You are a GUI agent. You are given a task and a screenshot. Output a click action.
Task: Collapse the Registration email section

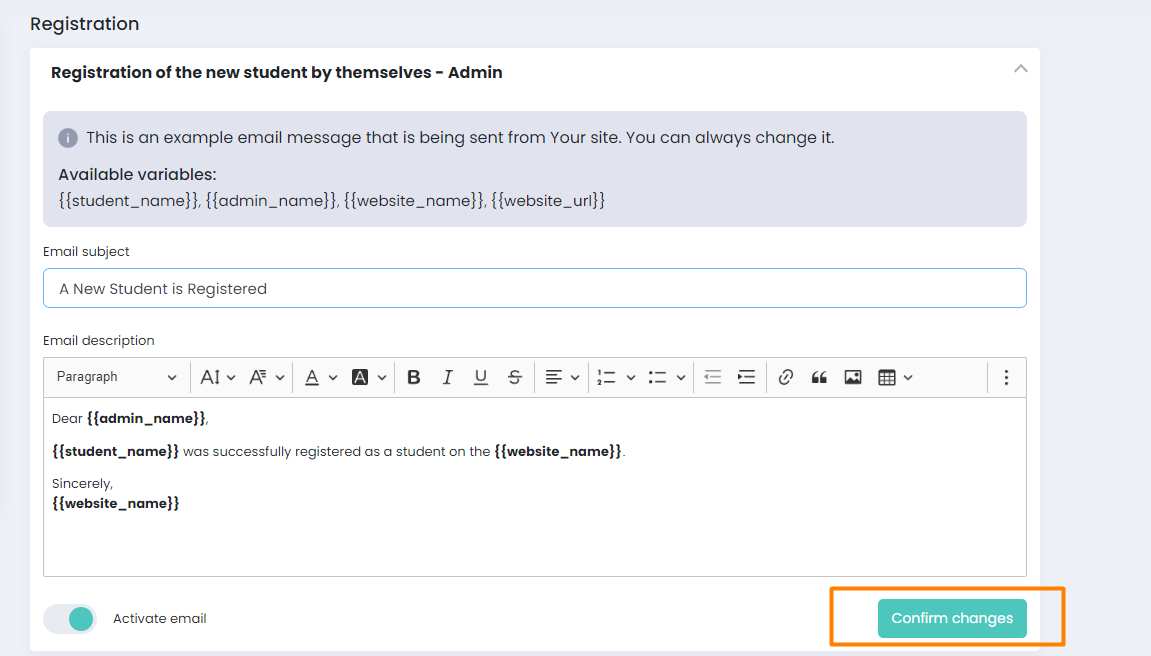[1020, 69]
